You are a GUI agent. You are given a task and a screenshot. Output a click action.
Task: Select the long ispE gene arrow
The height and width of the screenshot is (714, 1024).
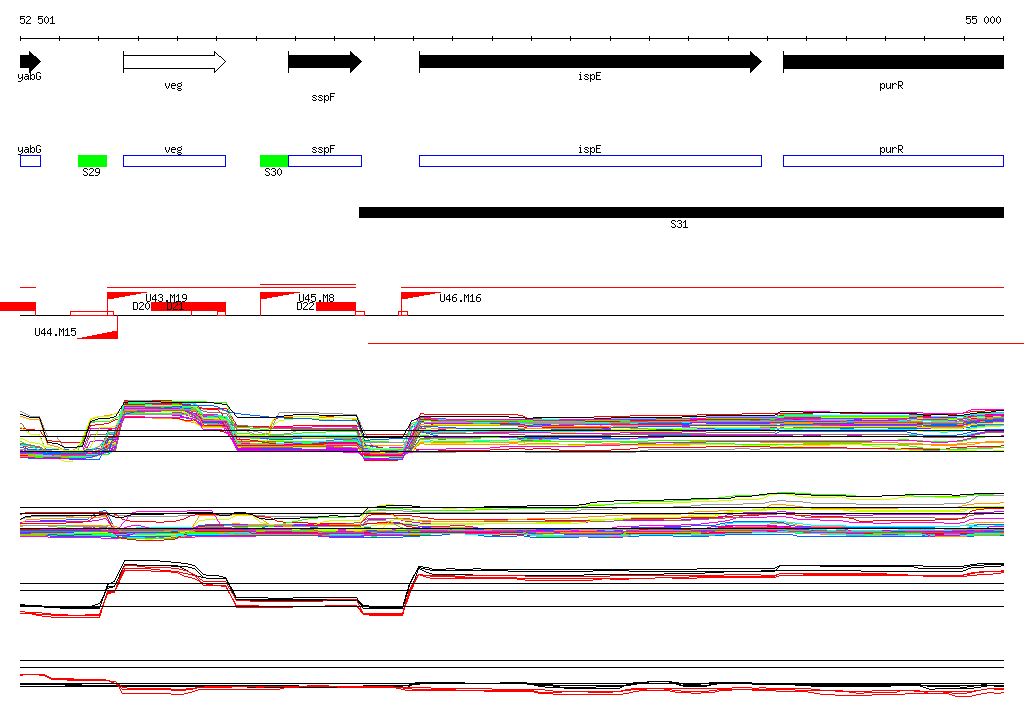(x=590, y=62)
